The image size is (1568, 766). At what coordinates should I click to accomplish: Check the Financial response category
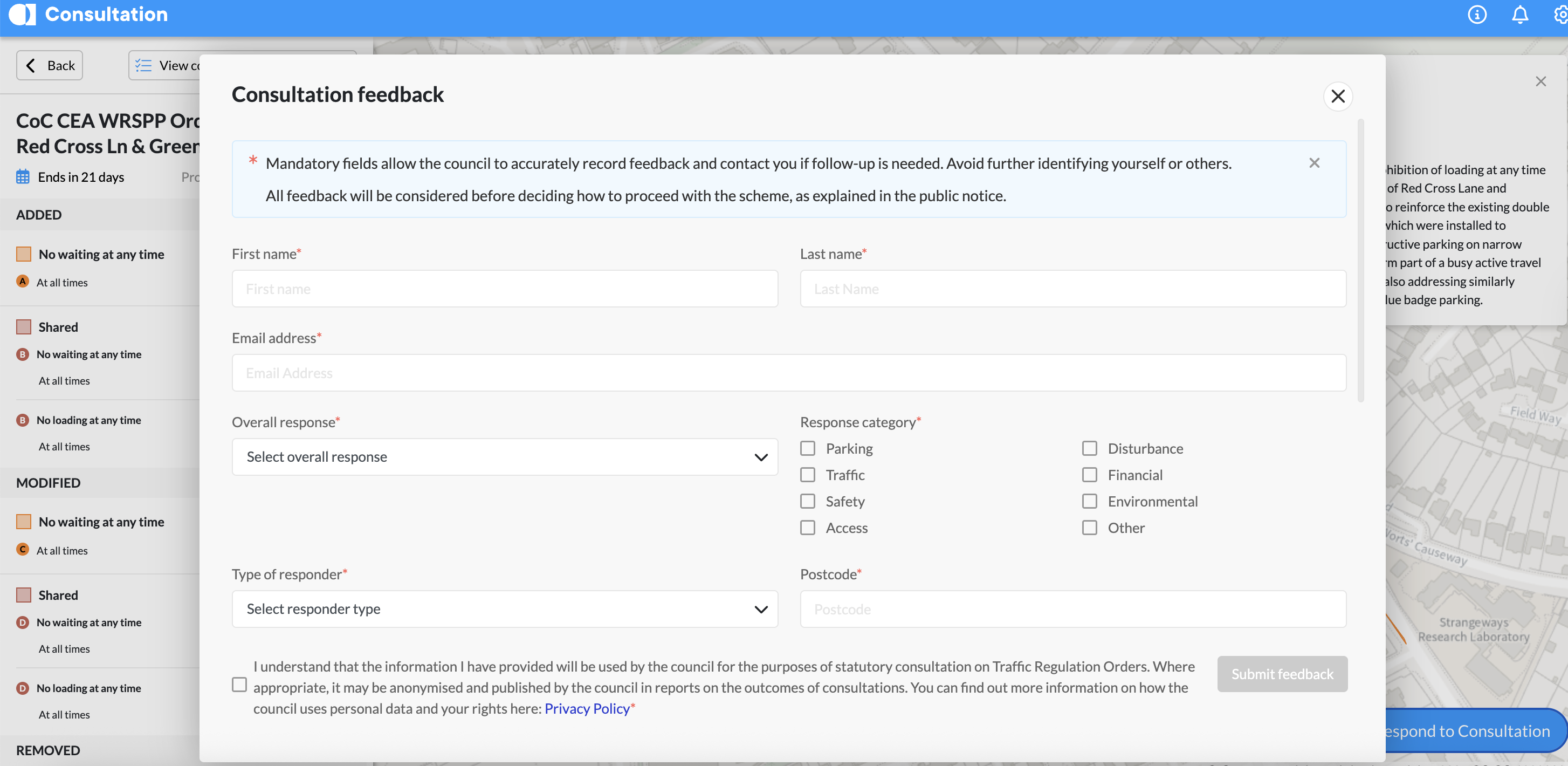pyautogui.click(x=1090, y=474)
